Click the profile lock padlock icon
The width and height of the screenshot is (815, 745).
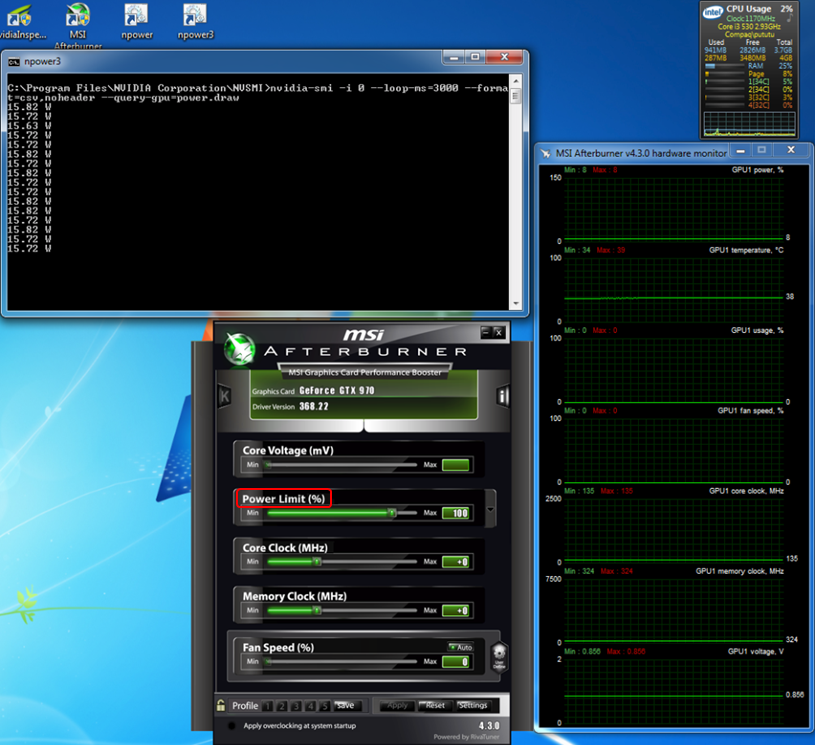tap(222, 705)
